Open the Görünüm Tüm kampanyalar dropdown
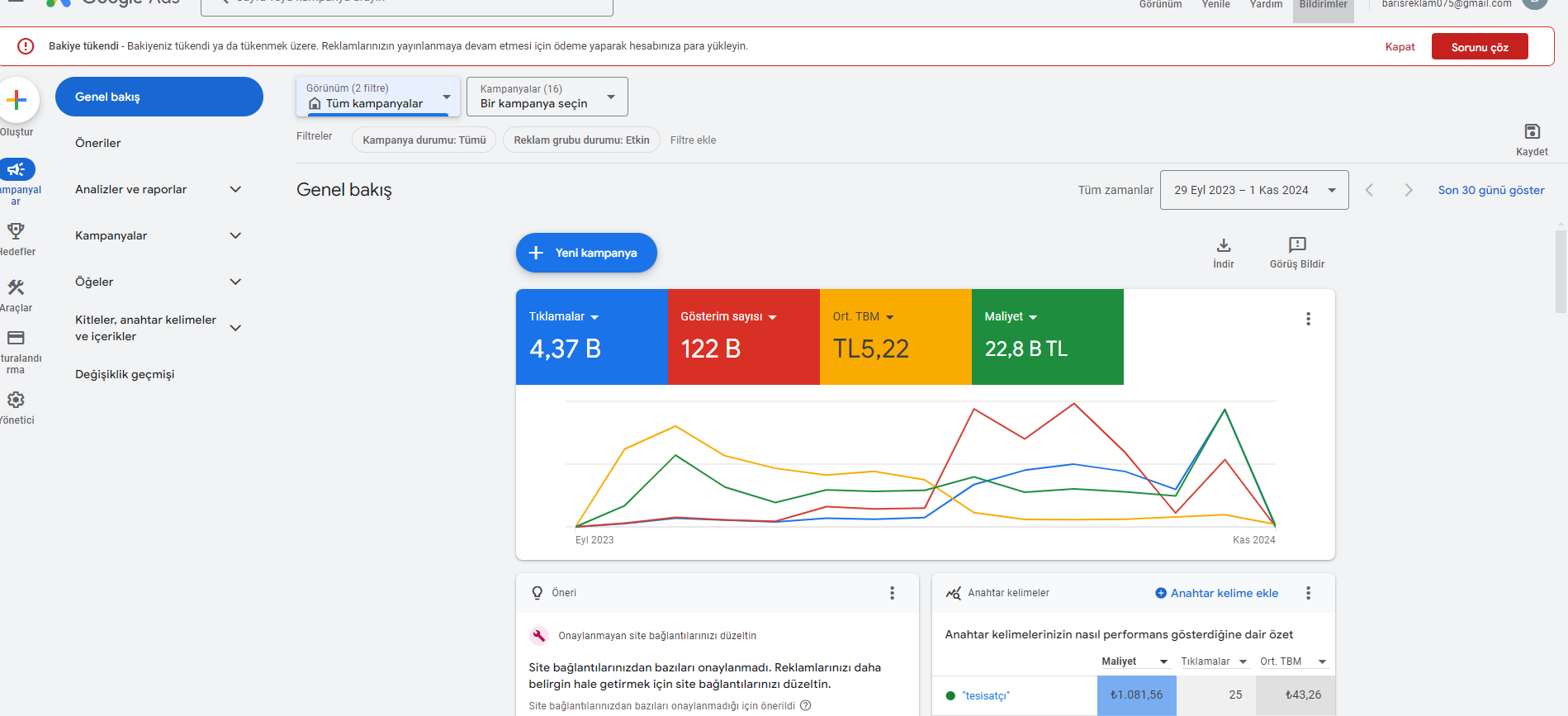This screenshot has width=1568, height=716. [x=378, y=97]
